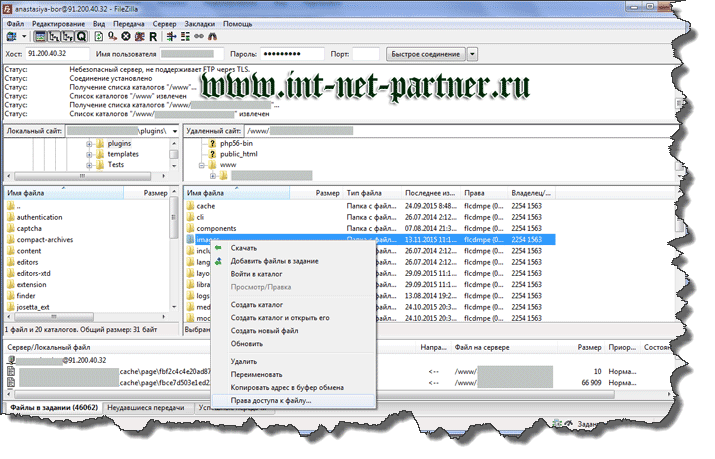The width and height of the screenshot is (715, 459).
Task: Choose Добавить файлы в задание menu item
Action: 294,261
